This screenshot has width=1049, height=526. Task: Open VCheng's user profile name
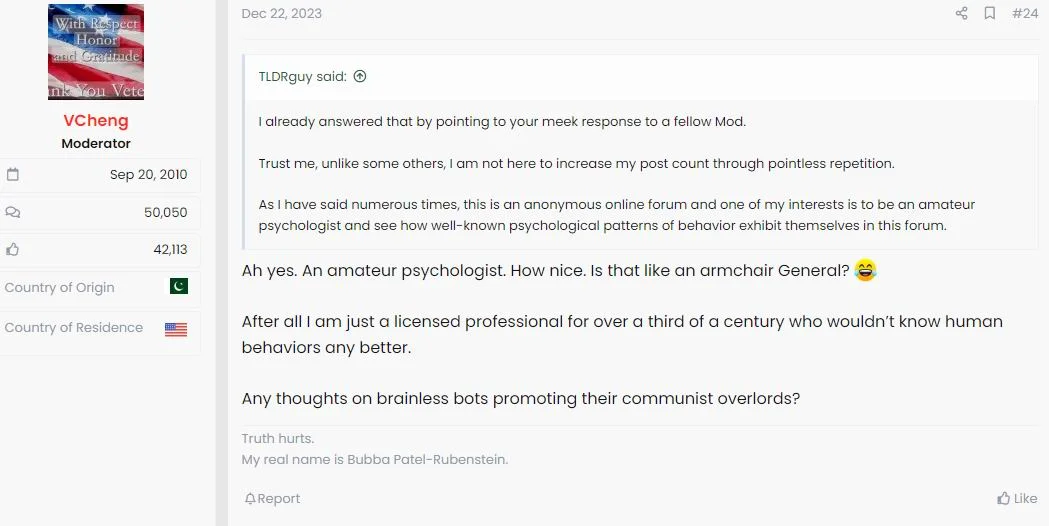pyautogui.click(x=96, y=120)
